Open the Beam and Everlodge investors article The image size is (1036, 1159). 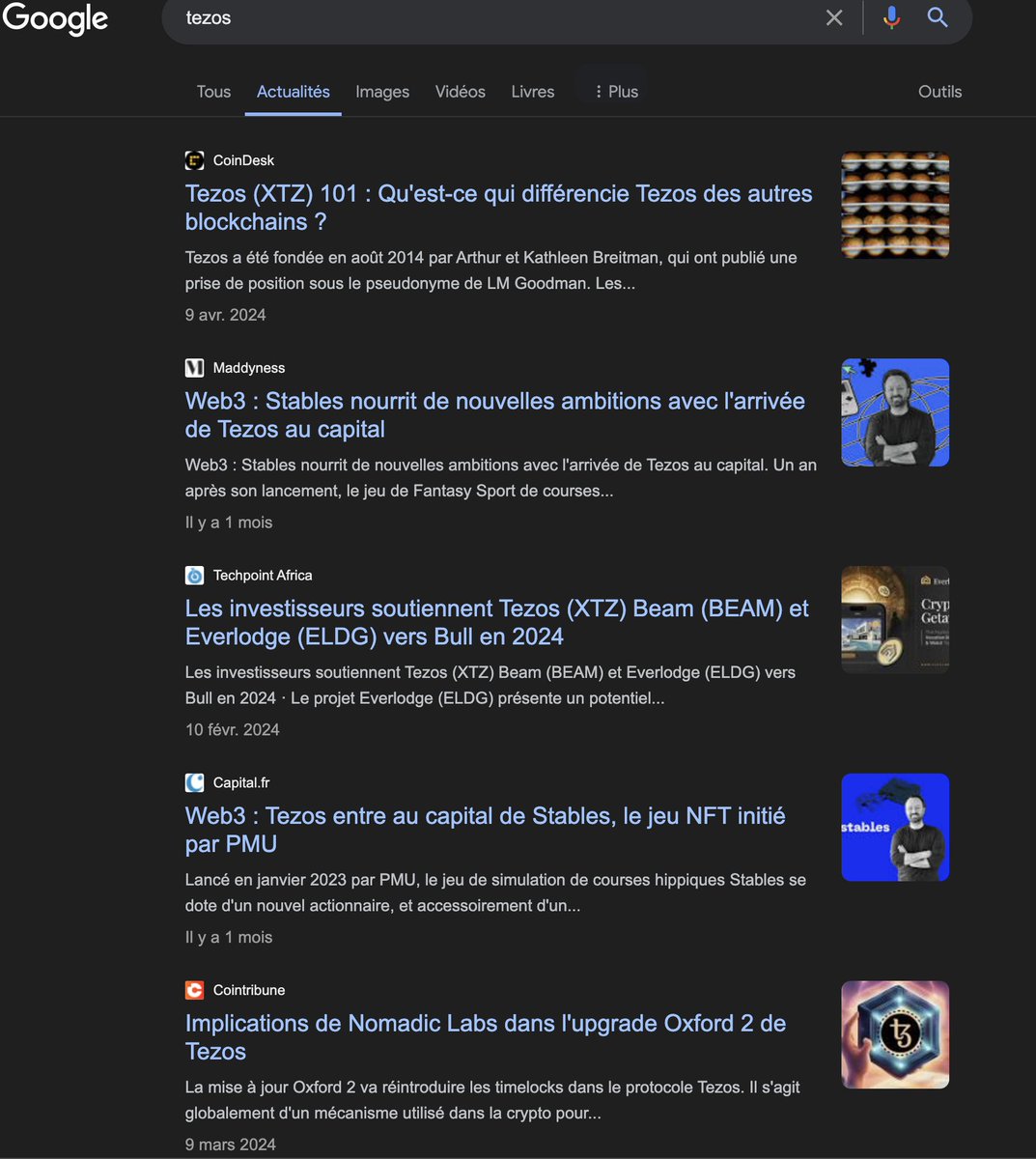(496, 623)
